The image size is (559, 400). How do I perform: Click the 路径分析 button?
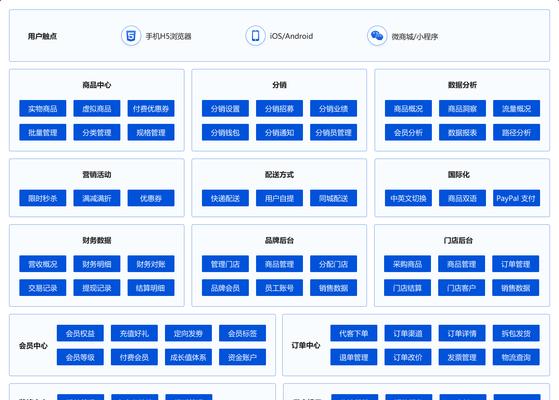coord(516,132)
